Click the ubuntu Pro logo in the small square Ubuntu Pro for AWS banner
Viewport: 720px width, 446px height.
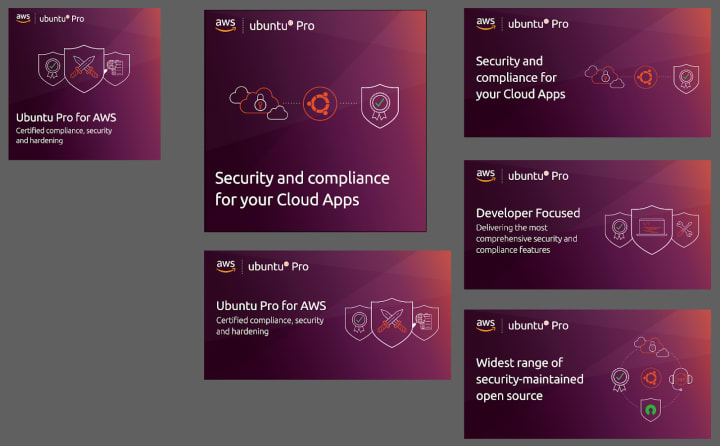[62, 19]
